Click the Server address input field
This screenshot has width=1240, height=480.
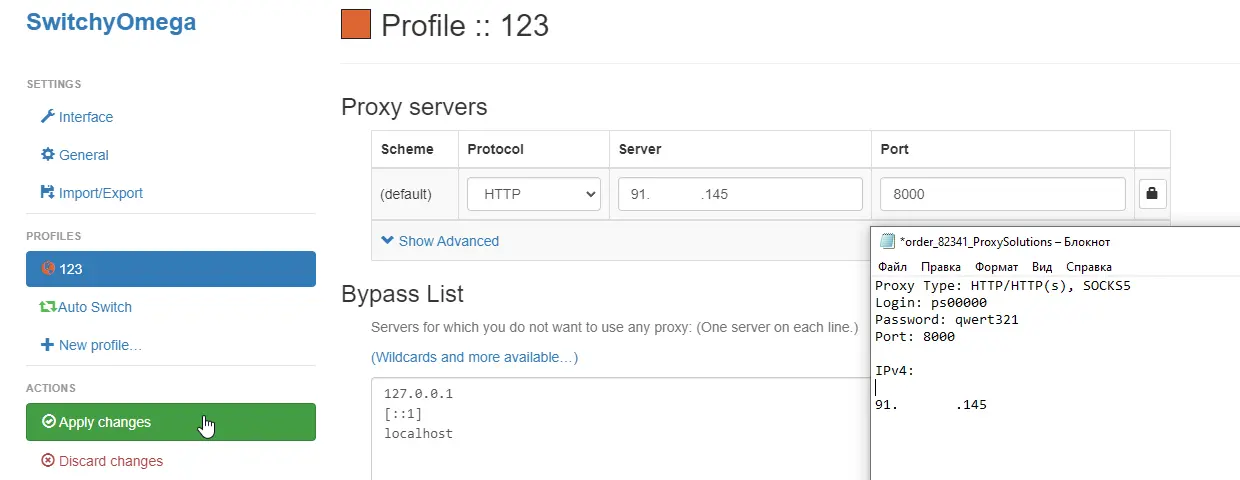pyautogui.click(x=740, y=194)
